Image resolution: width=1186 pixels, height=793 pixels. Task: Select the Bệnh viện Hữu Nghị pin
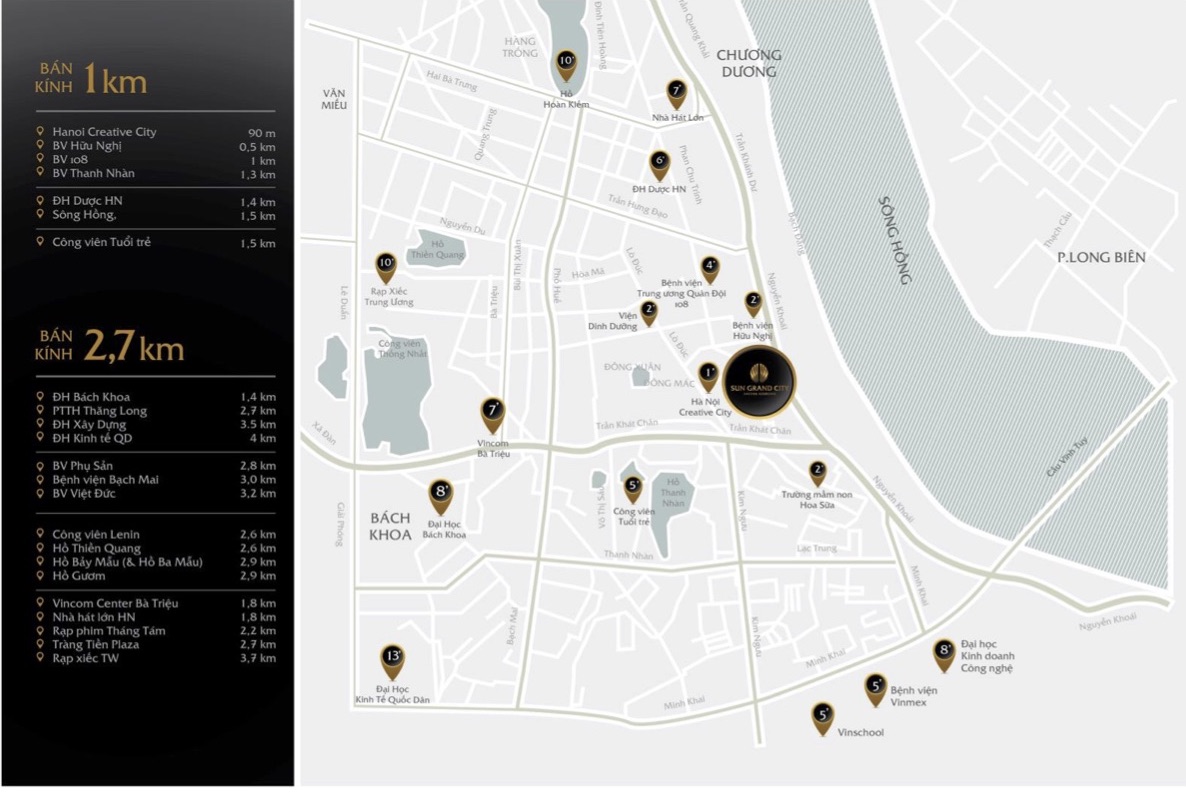click(x=753, y=302)
